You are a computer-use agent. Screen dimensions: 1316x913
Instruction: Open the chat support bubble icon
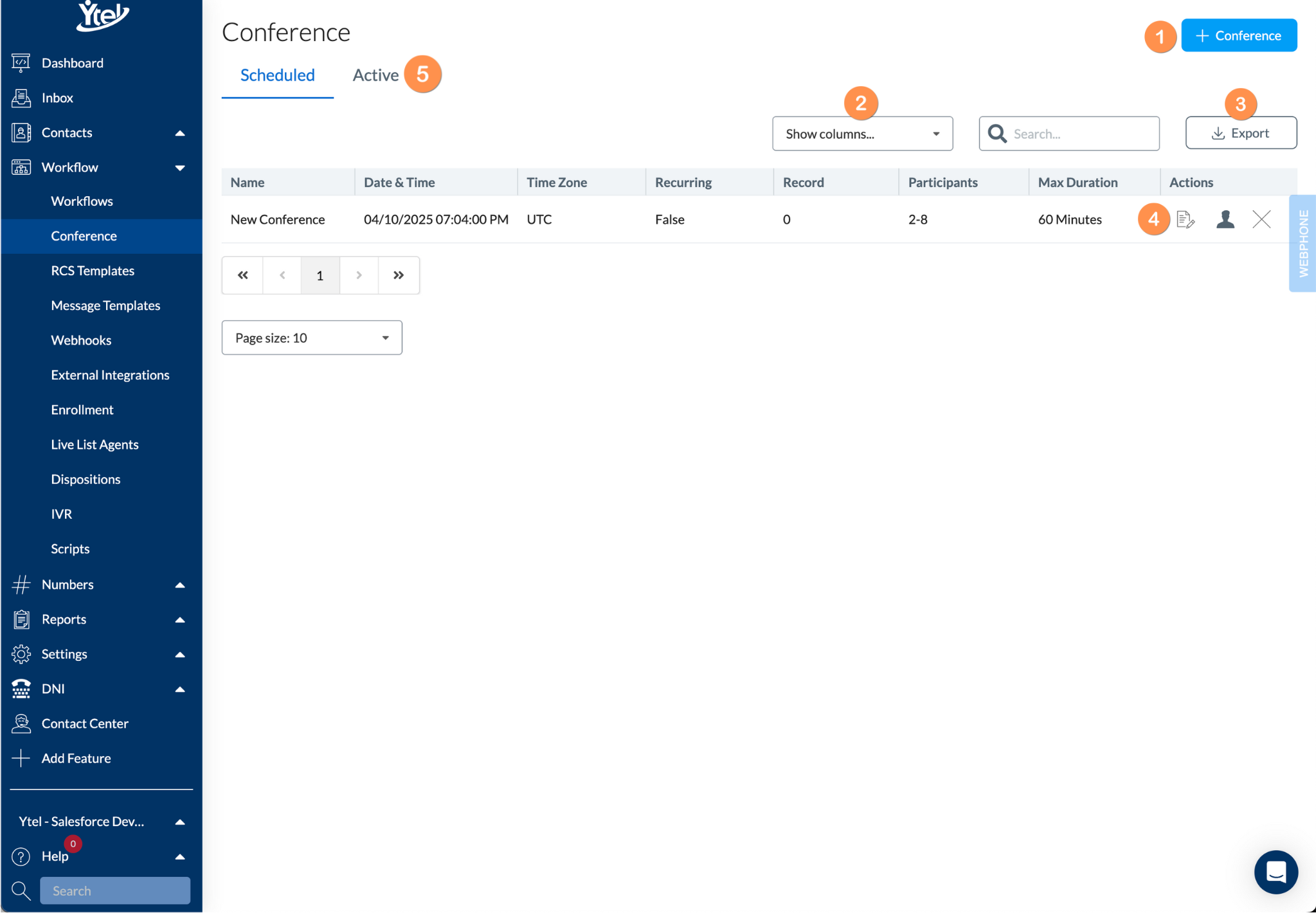coord(1275,872)
